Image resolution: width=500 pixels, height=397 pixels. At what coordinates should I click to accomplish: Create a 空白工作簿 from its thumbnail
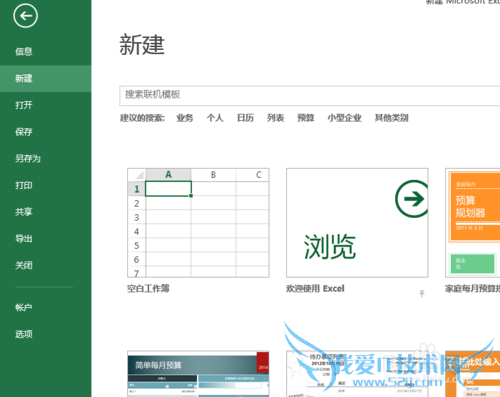[x=198, y=223]
